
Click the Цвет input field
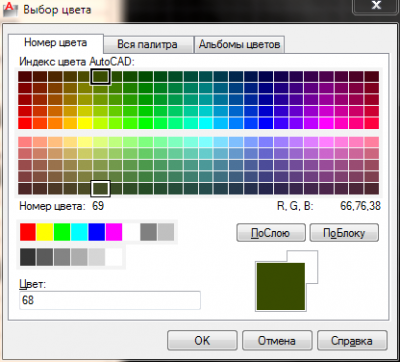[x=110, y=300]
